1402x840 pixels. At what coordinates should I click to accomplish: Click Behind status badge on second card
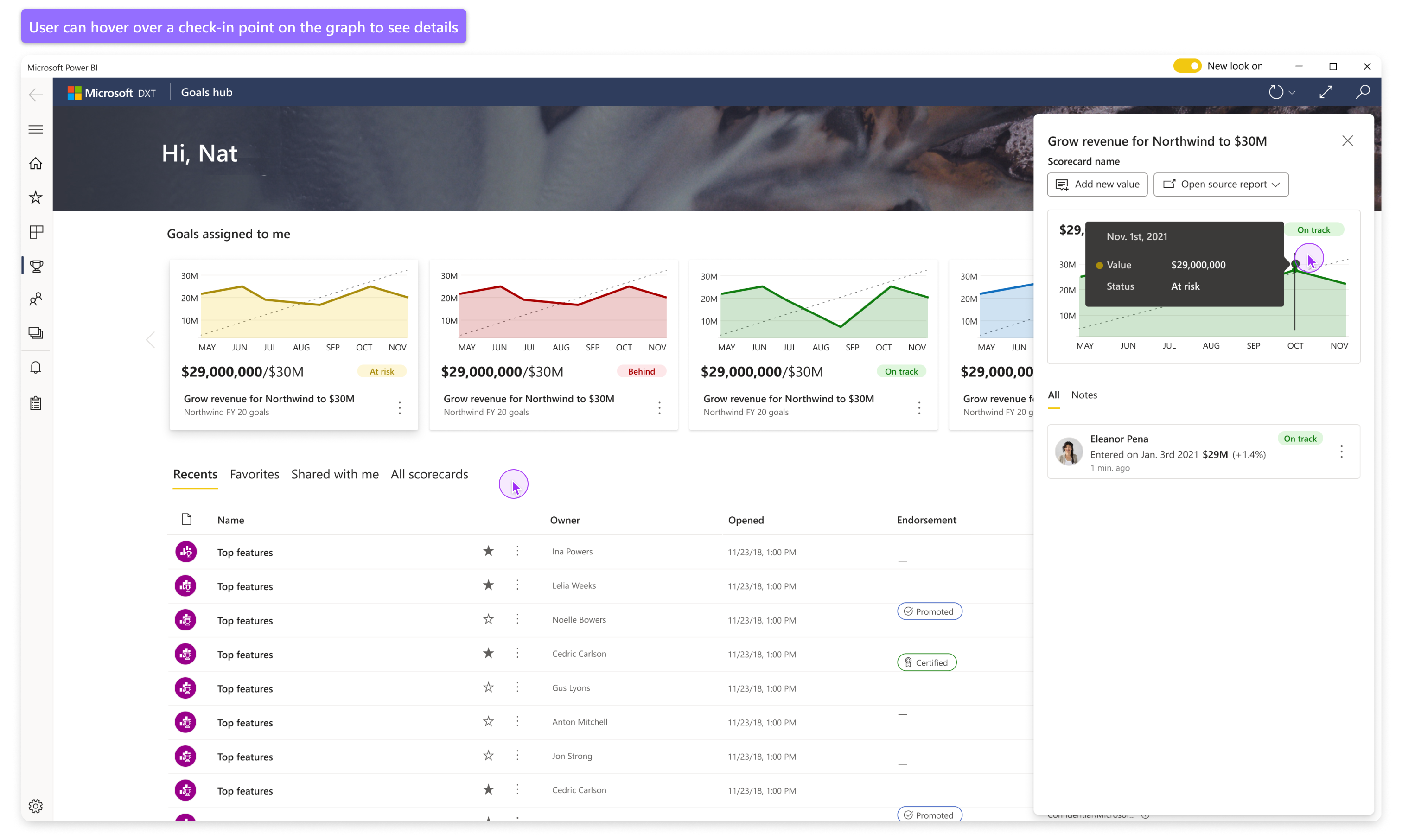click(641, 371)
